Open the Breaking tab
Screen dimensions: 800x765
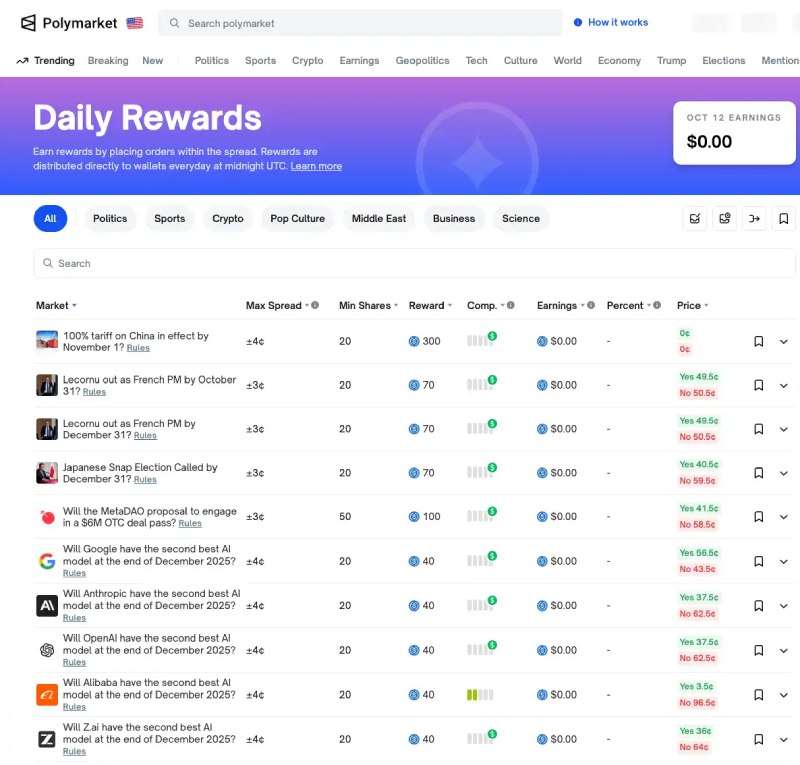pos(108,60)
